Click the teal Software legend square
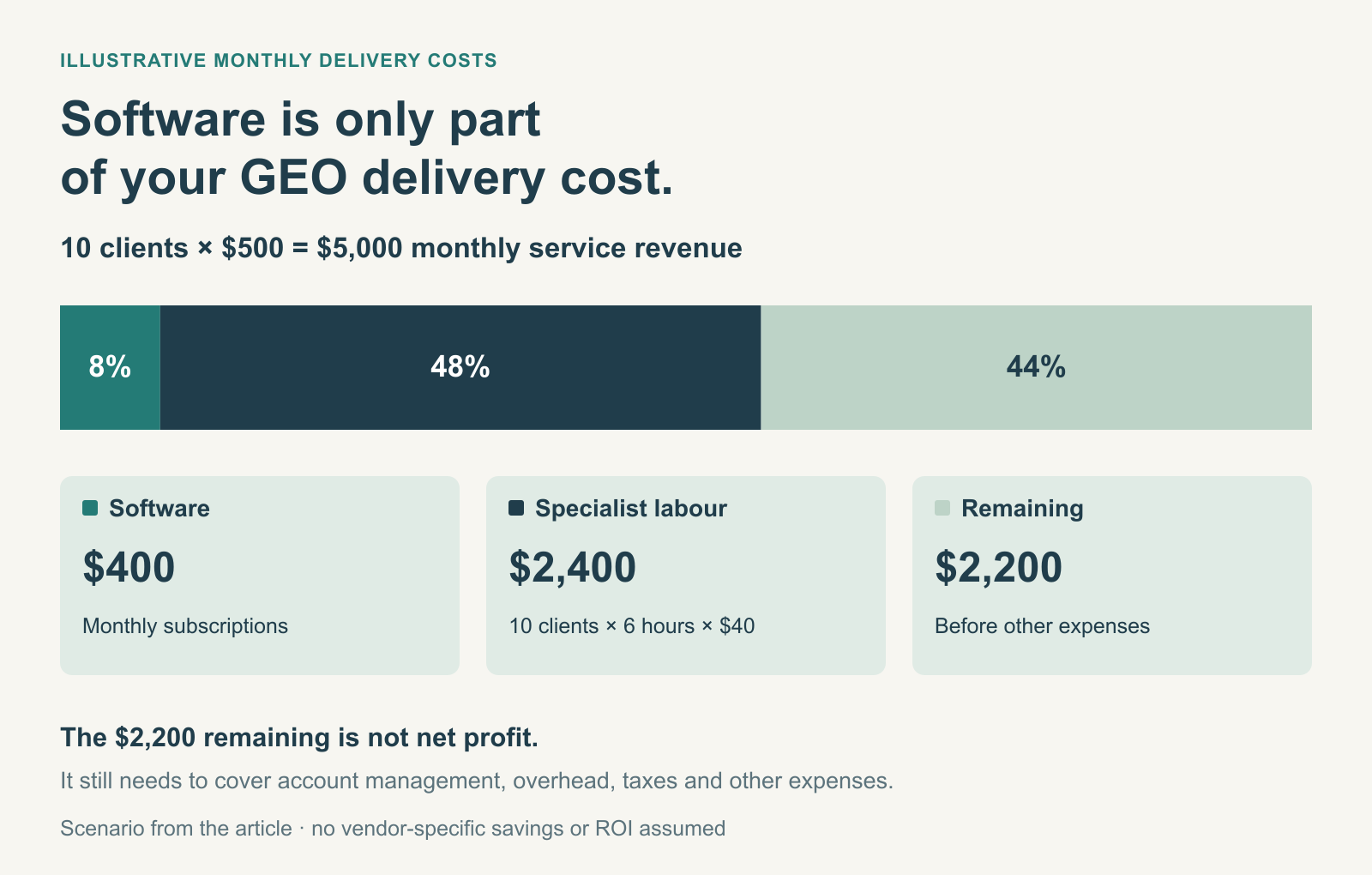This screenshot has width=1372, height=875. (90, 508)
